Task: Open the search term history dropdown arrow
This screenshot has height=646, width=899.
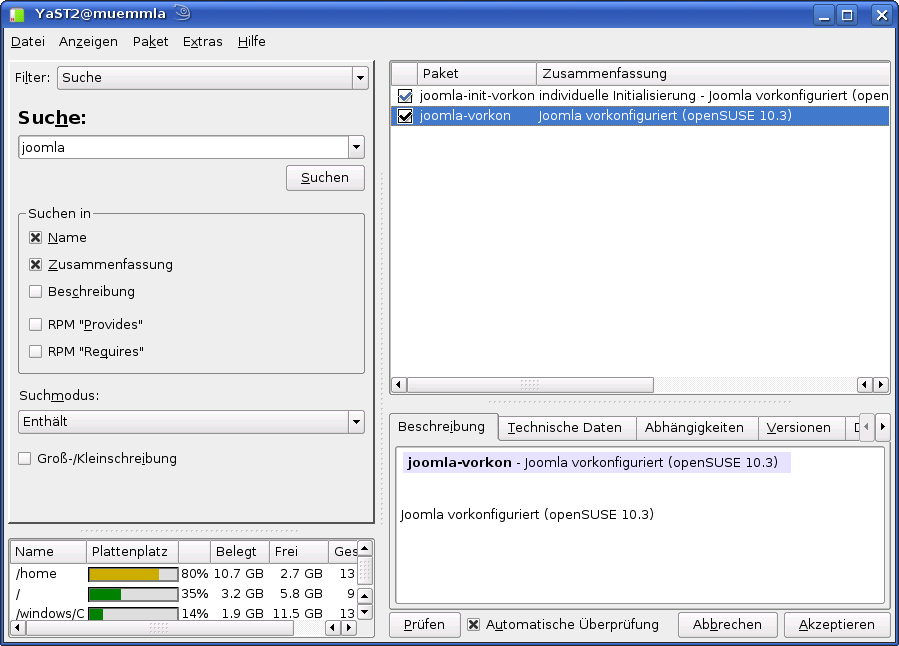Action: pos(356,147)
